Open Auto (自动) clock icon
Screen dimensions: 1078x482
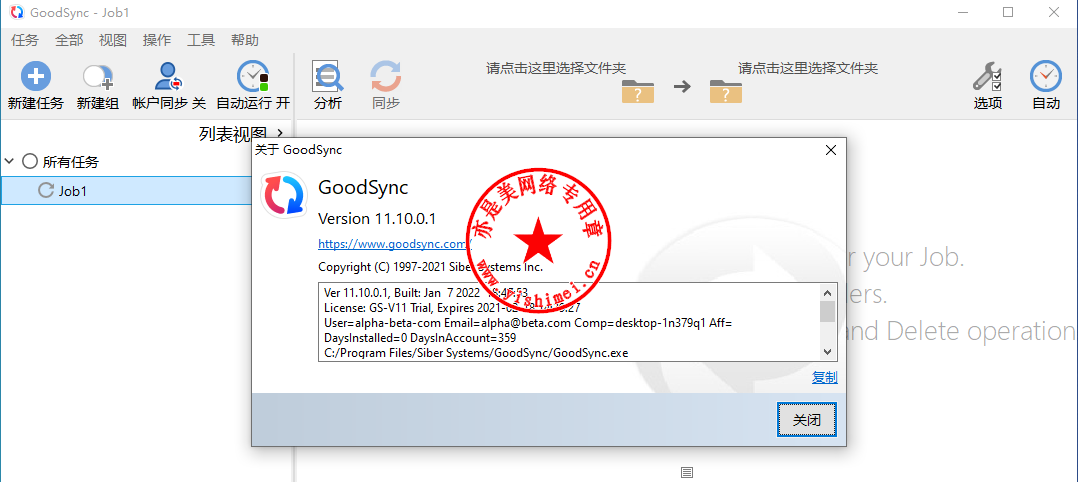[1046, 76]
